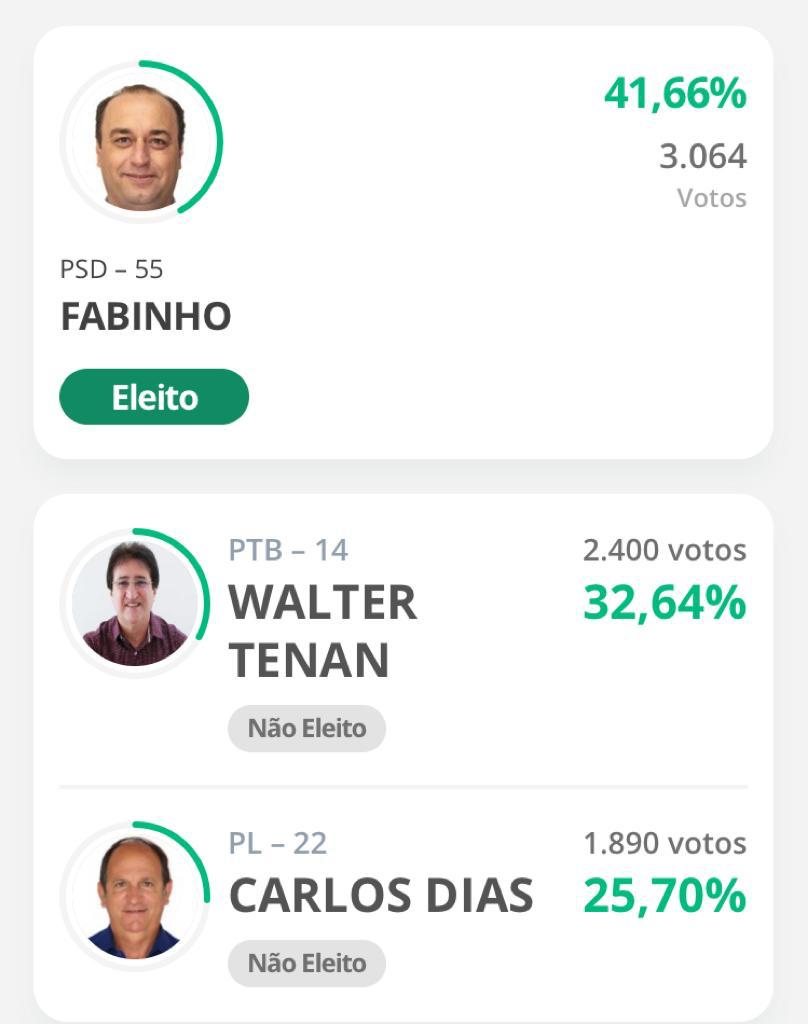Click the PSD – 55 party label
The image size is (808, 1024).
point(112,269)
